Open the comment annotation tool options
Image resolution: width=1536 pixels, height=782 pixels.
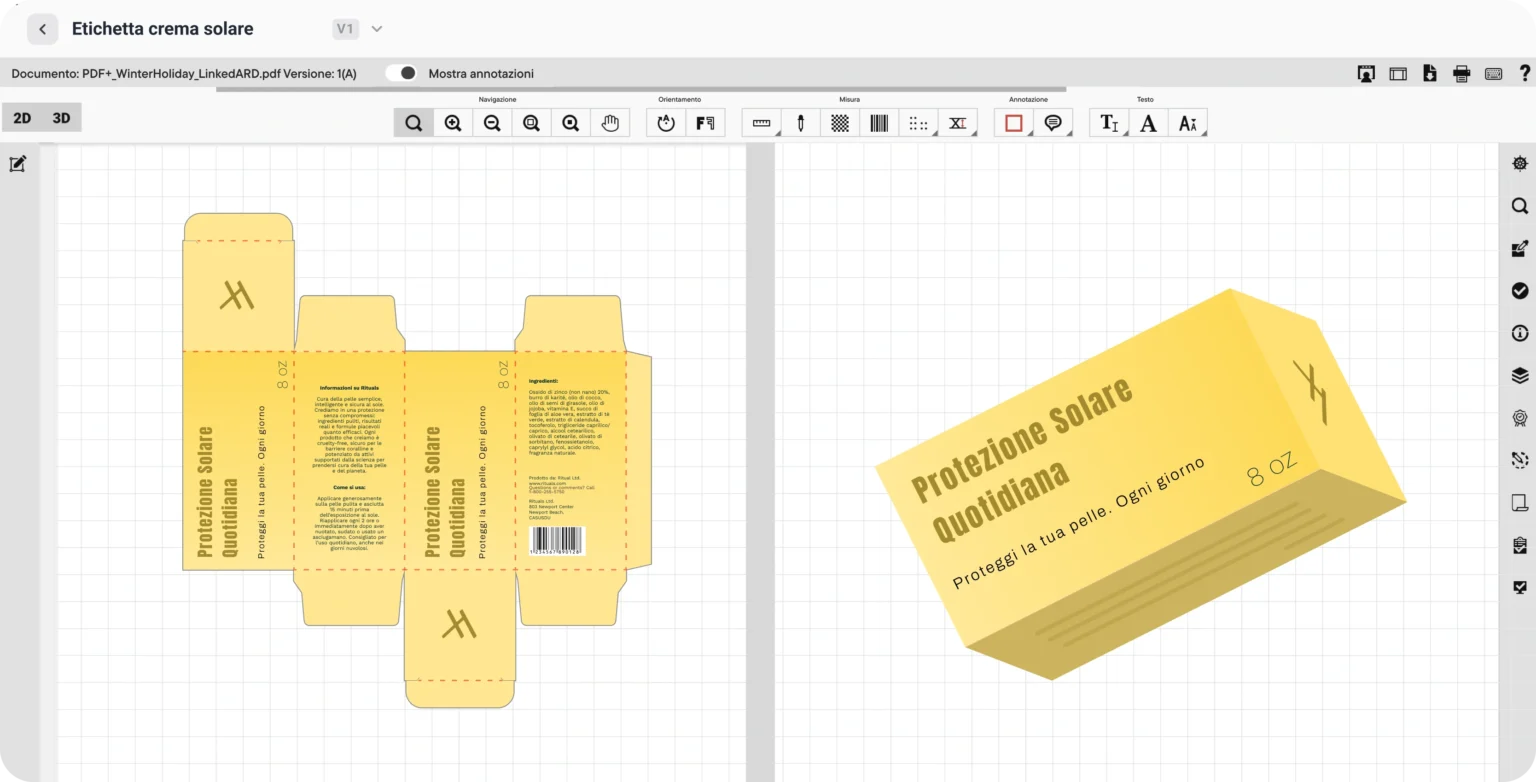pos(1053,123)
